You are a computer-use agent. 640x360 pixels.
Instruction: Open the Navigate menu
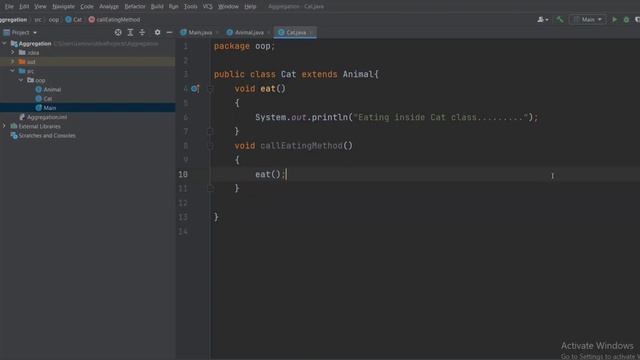63,7
